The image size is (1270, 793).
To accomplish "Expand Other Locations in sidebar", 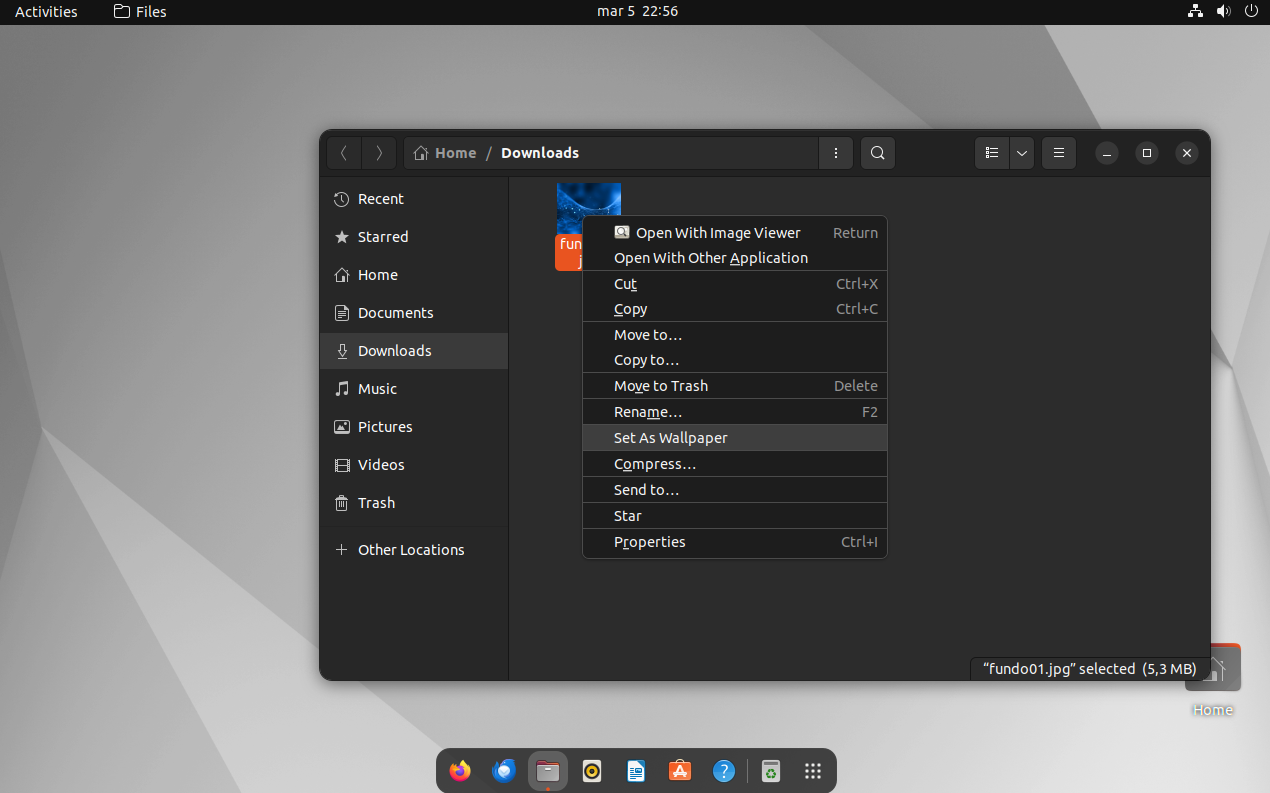I will pos(410,550).
